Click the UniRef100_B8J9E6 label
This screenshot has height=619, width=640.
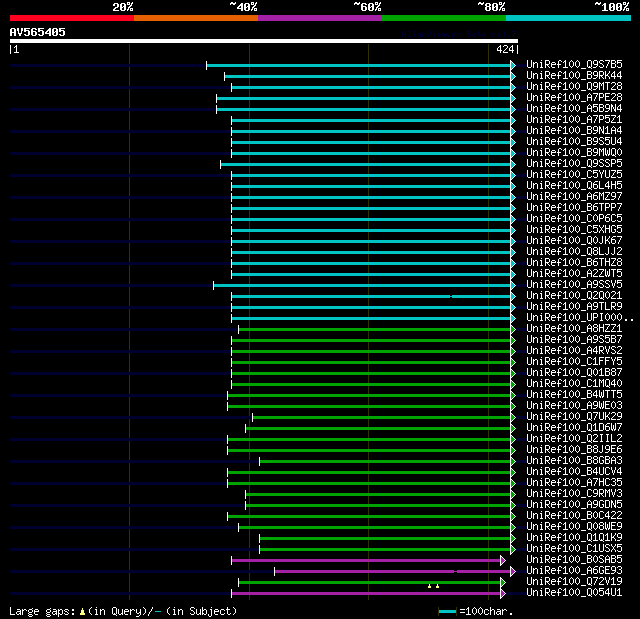click(574, 450)
